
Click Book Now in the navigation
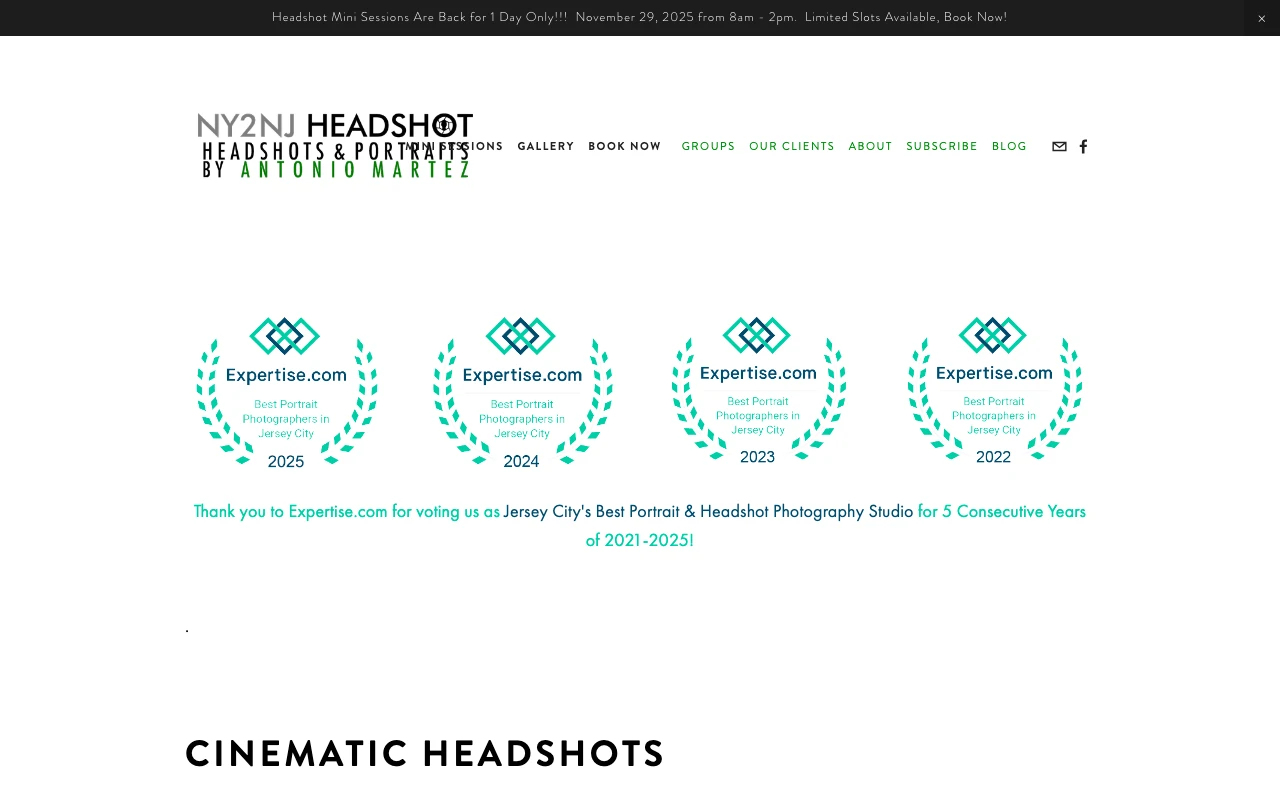click(x=624, y=147)
